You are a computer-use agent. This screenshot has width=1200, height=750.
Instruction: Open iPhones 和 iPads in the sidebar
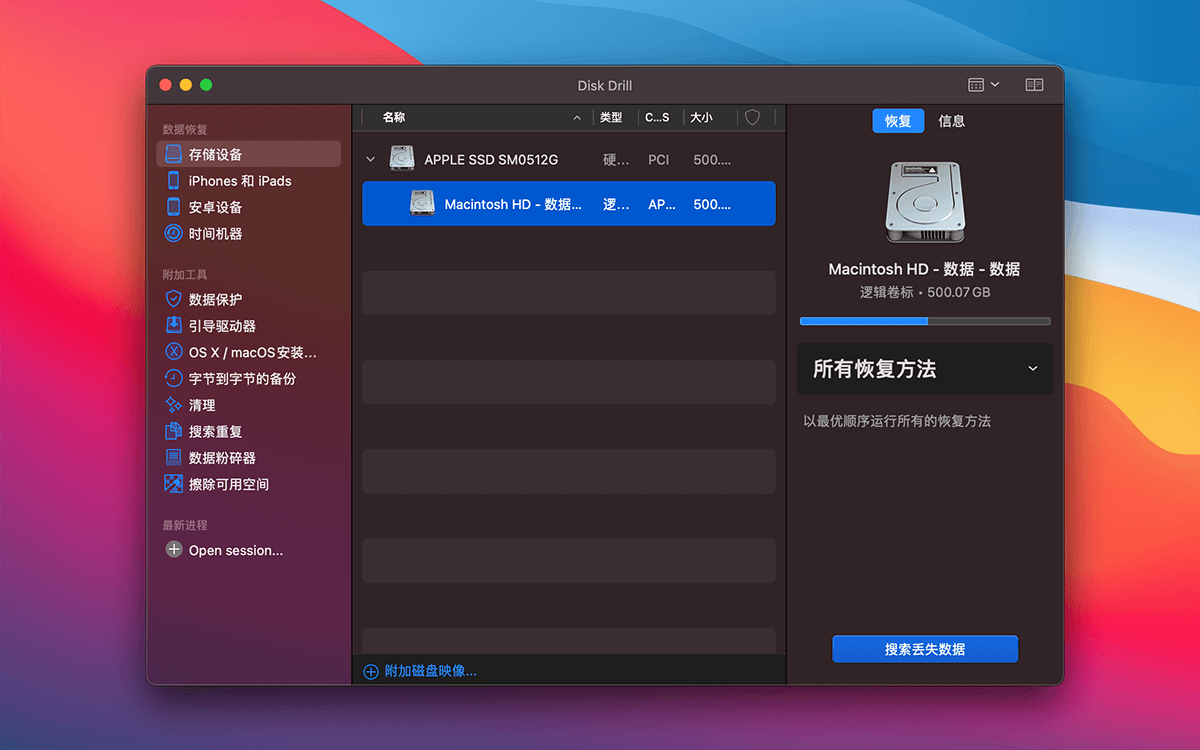point(249,181)
